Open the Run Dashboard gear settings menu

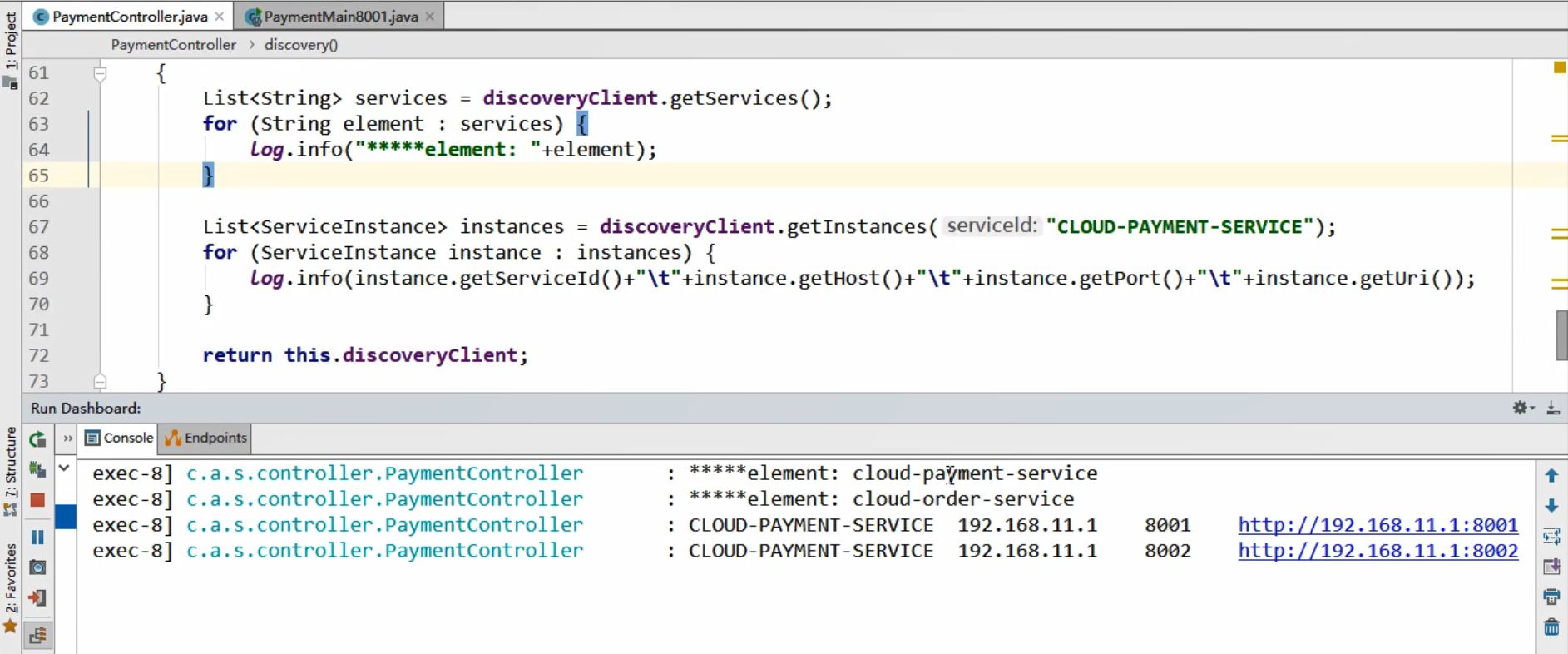click(1523, 408)
